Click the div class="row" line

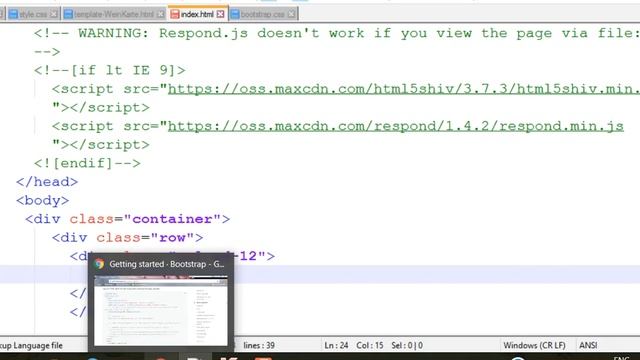[127, 238]
